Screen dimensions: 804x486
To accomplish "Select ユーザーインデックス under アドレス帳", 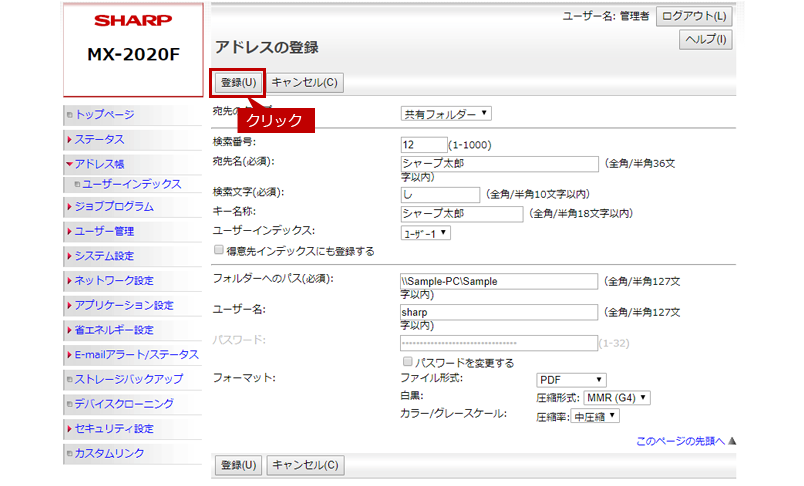I will tap(131, 184).
